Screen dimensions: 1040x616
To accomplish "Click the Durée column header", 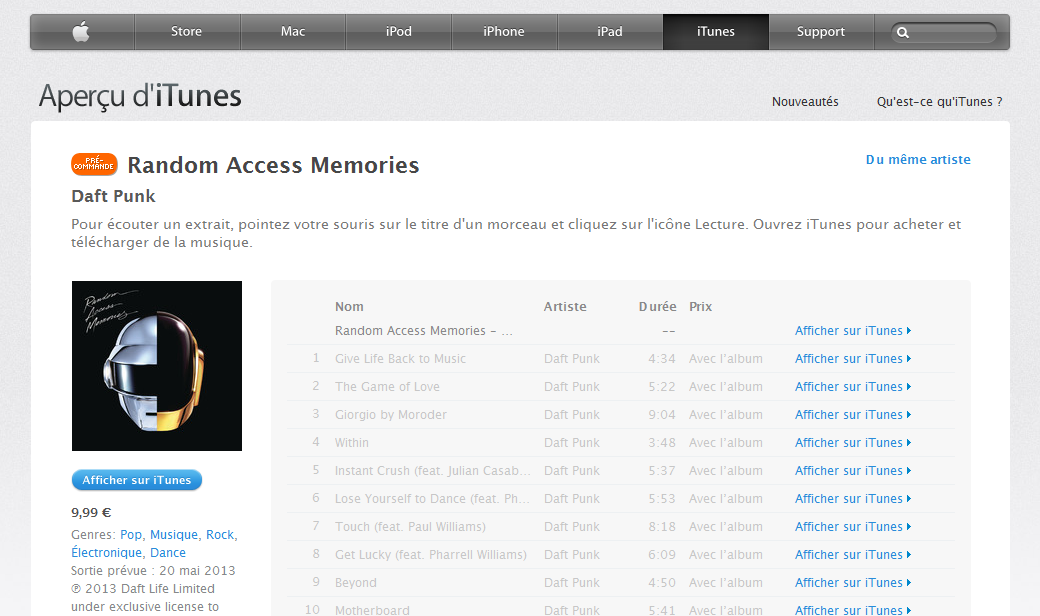I will click(x=657, y=306).
